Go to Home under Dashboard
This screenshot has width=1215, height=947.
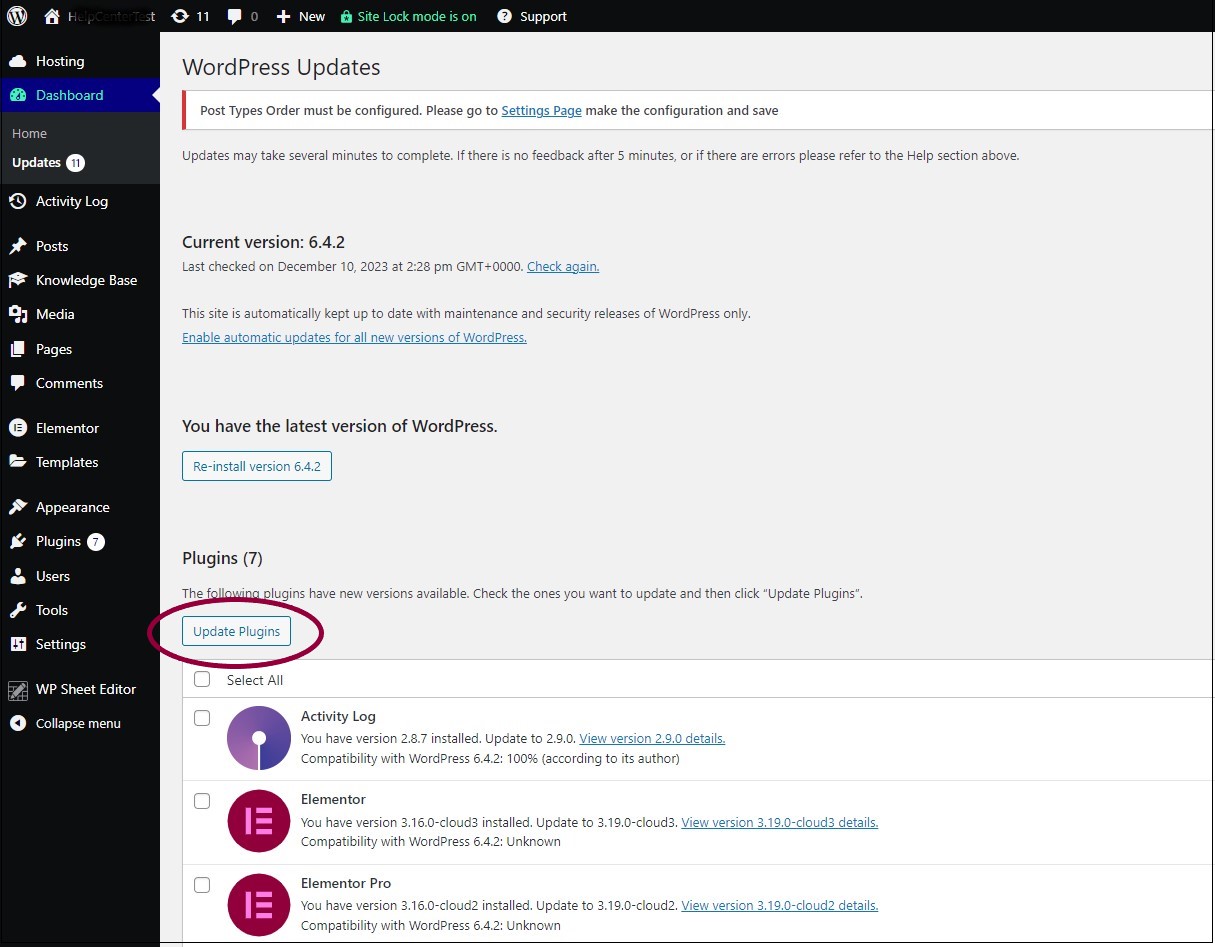[x=29, y=133]
